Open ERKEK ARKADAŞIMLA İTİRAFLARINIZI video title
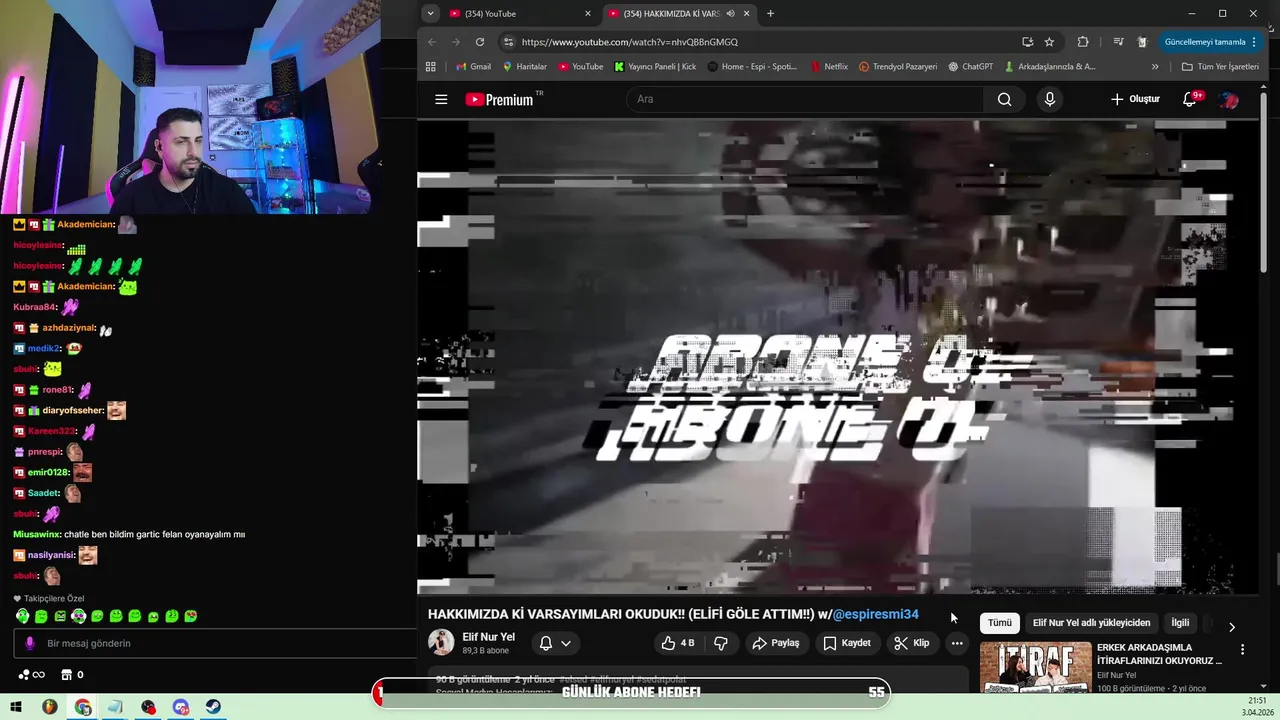The width and height of the screenshot is (1280, 720). click(x=1159, y=654)
